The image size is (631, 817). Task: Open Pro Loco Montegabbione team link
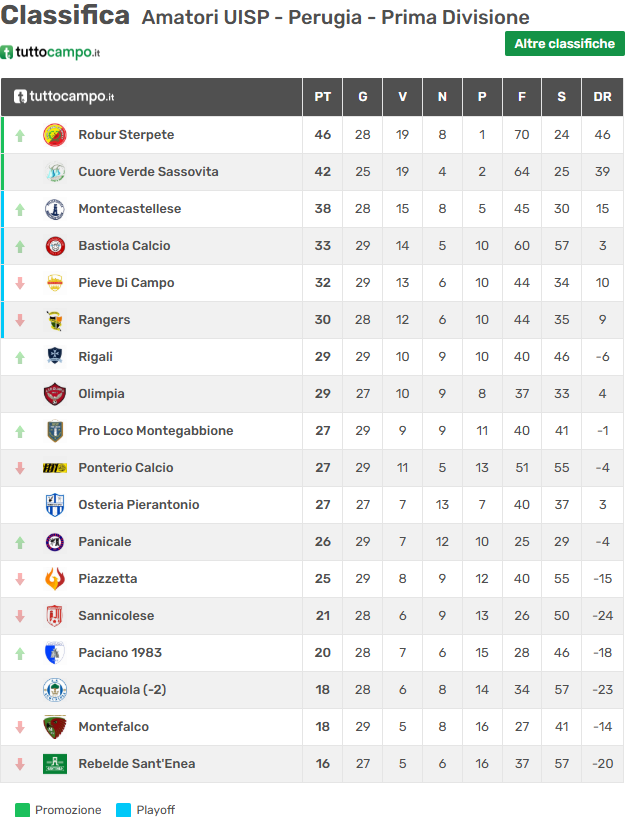point(155,431)
